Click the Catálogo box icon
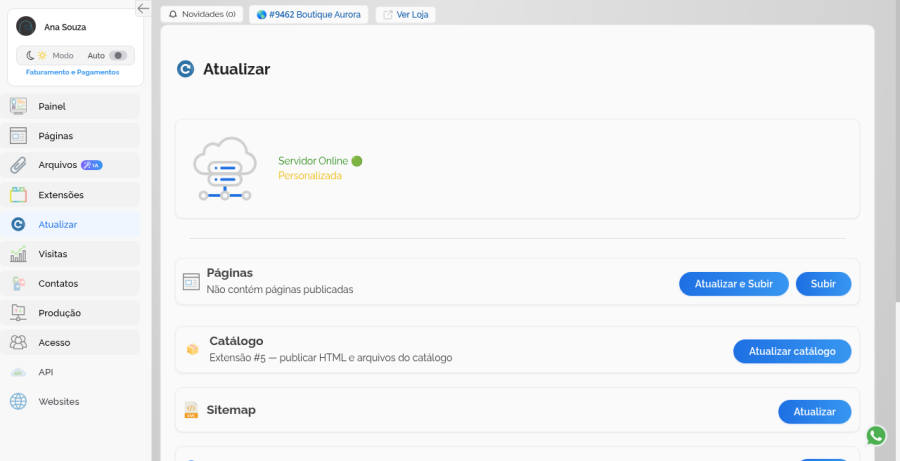The height and width of the screenshot is (461, 900). [x=192, y=349]
